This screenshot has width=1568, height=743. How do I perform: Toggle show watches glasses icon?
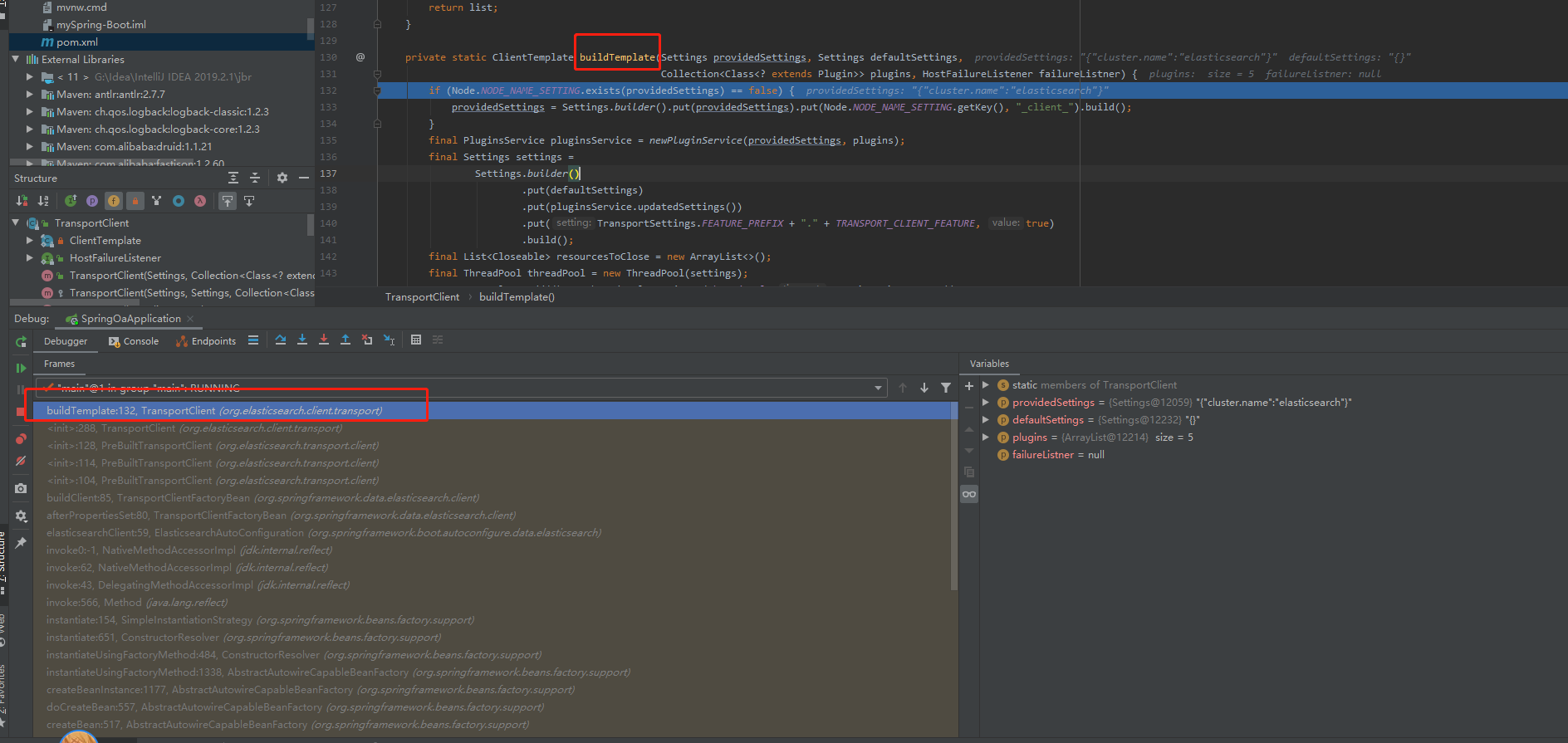(x=969, y=494)
